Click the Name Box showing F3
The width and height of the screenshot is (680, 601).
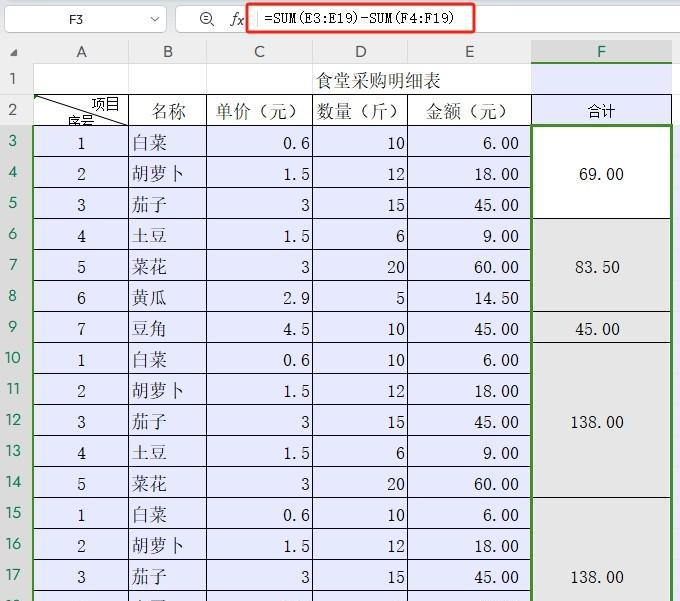[85, 20]
